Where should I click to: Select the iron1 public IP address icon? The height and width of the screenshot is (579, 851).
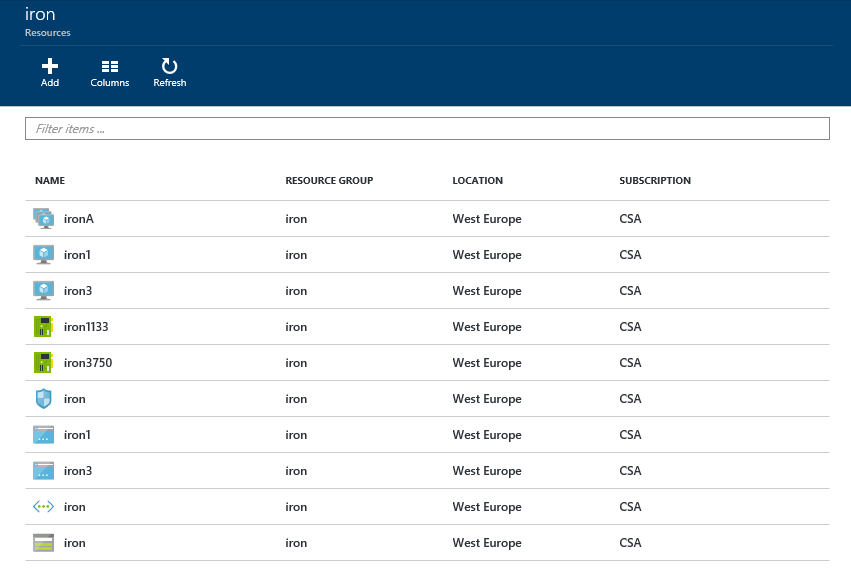coord(43,435)
